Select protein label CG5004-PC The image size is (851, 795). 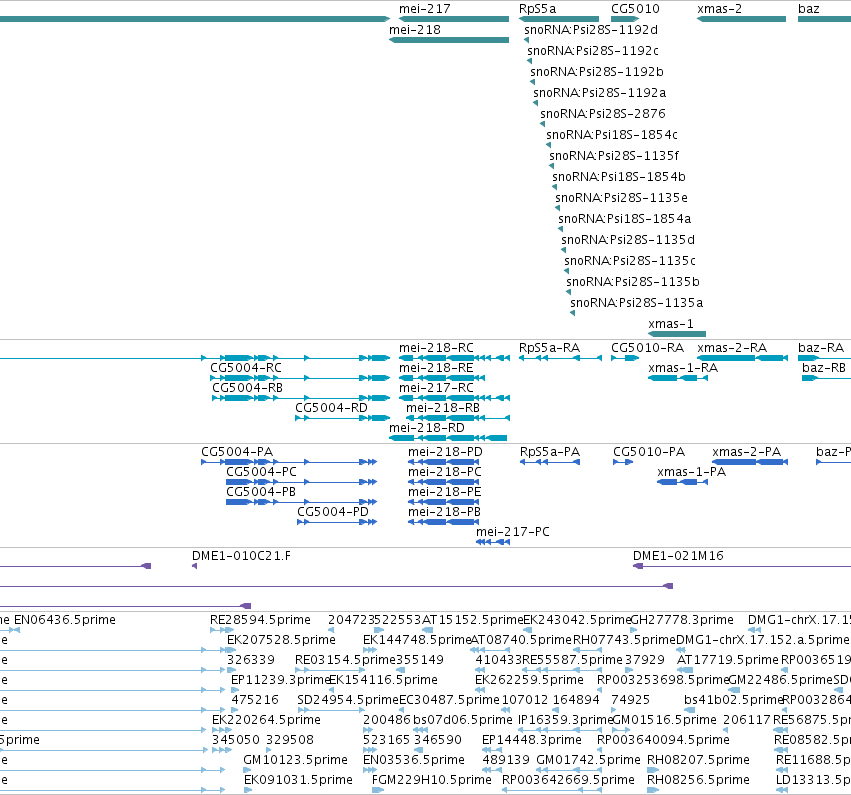(262, 472)
